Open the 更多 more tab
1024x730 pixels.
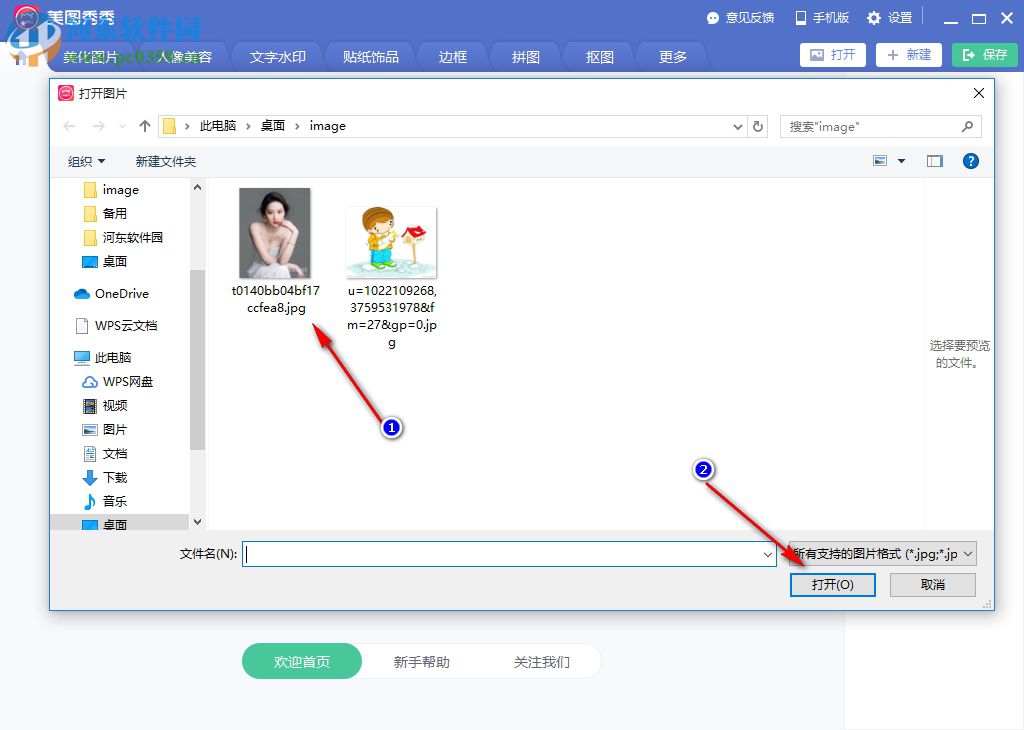tap(671, 57)
